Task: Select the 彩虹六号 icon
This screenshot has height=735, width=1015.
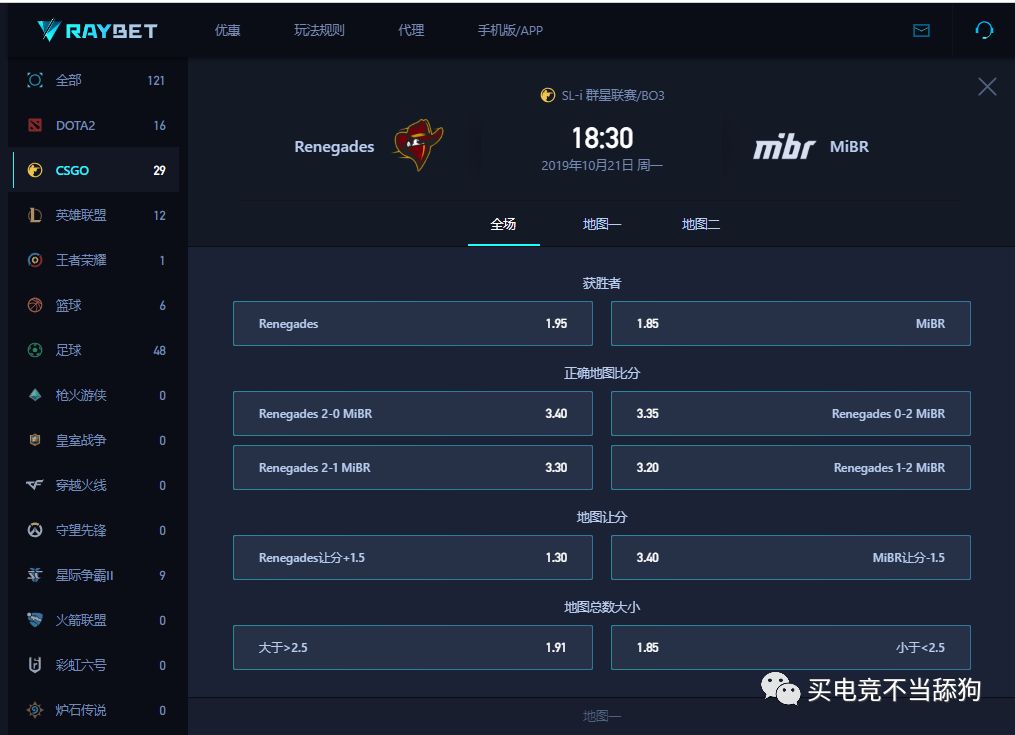Action: 35,665
